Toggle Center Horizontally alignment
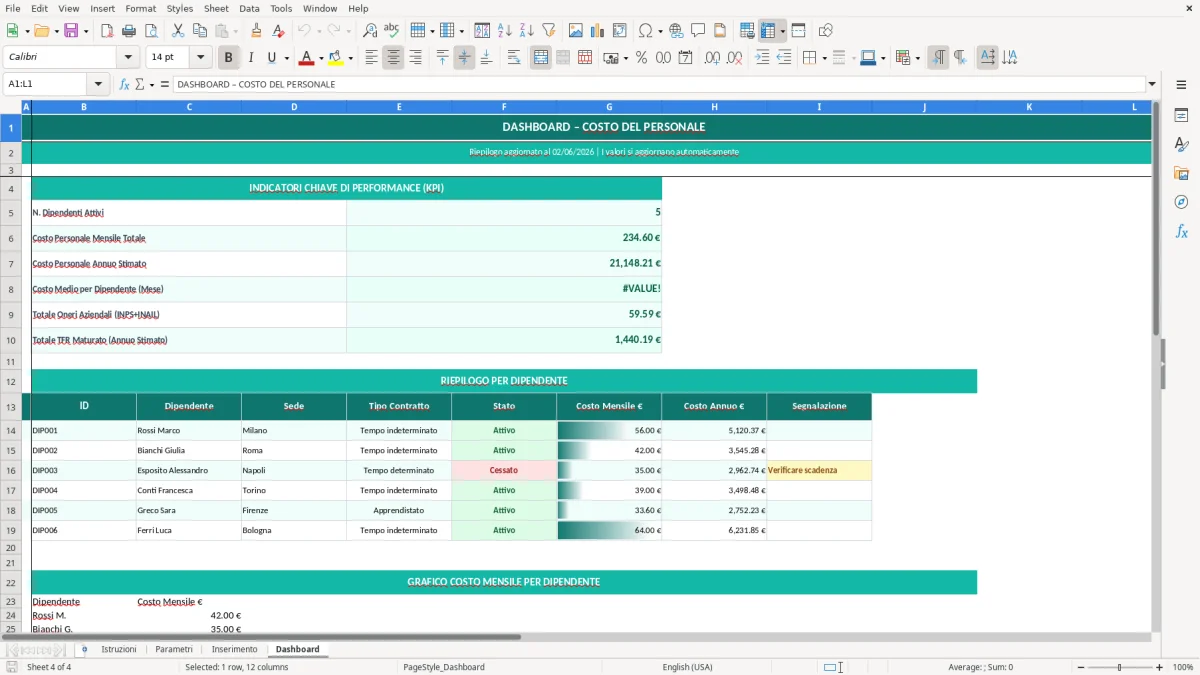The image size is (1200, 675). pos(393,58)
